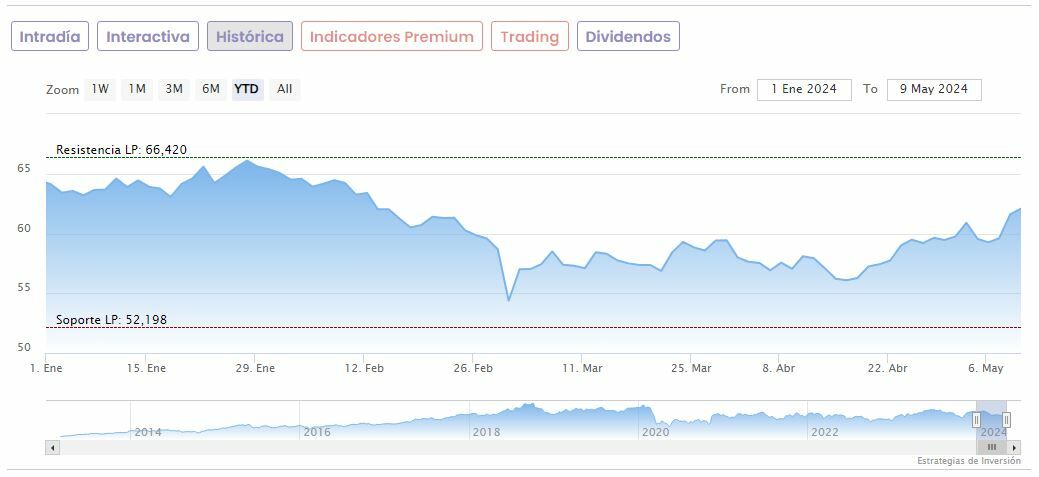Select the YTD zoom option
This screenshot has height=477, width=1039.
point(246,89)
